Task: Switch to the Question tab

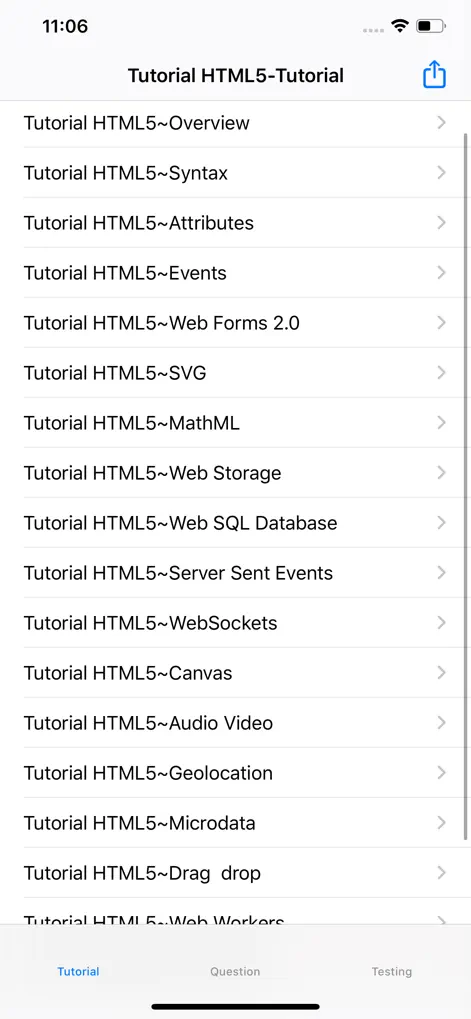Action: click(235, 972)
